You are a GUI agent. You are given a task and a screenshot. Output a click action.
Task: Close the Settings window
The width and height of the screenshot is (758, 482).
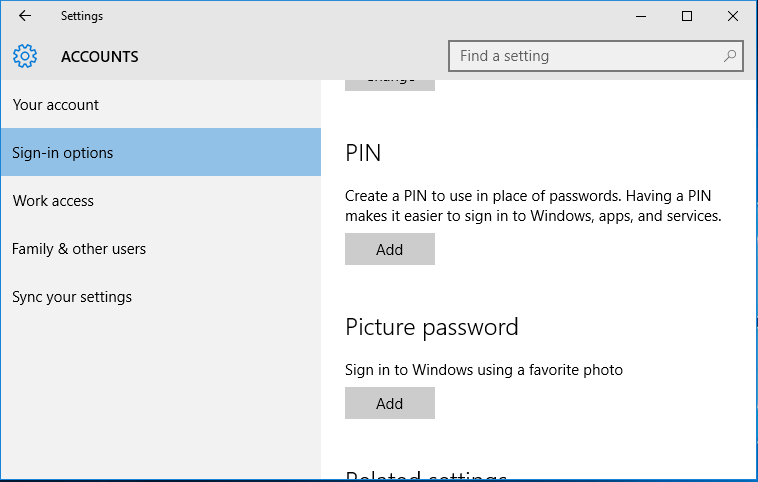(x=732, y=16)
